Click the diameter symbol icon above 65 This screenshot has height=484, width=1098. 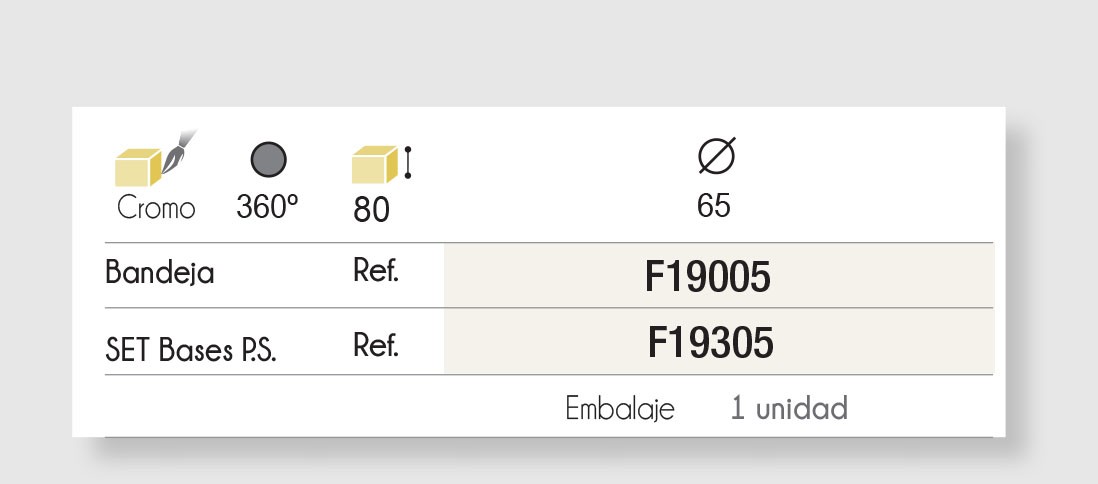coord(717,155)
